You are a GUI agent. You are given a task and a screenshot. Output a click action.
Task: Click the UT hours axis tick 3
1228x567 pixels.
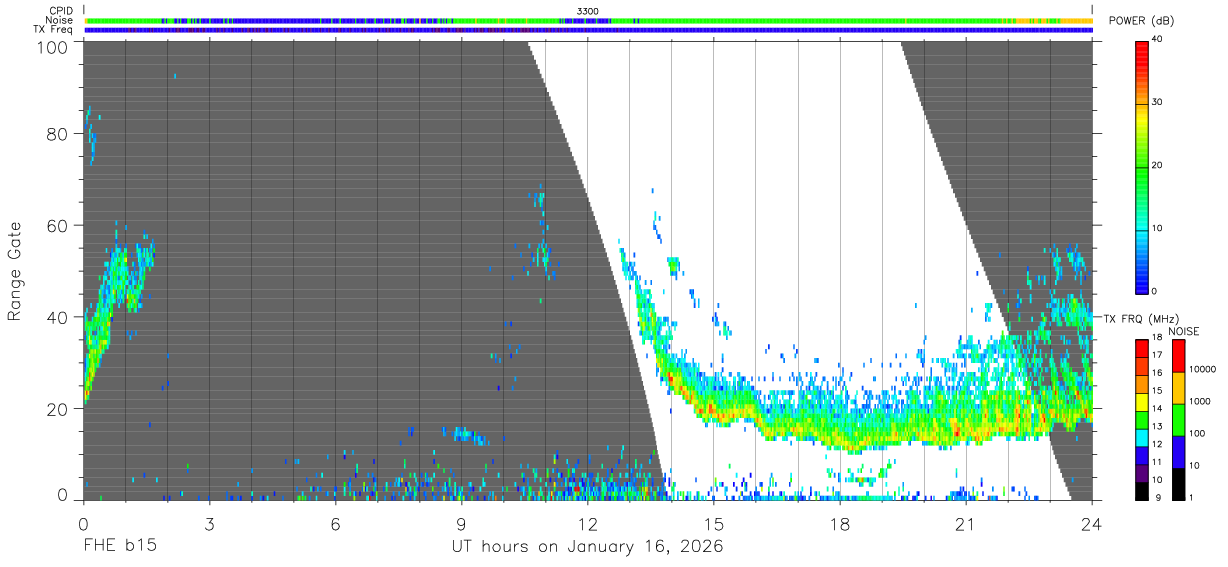[209, 524]
